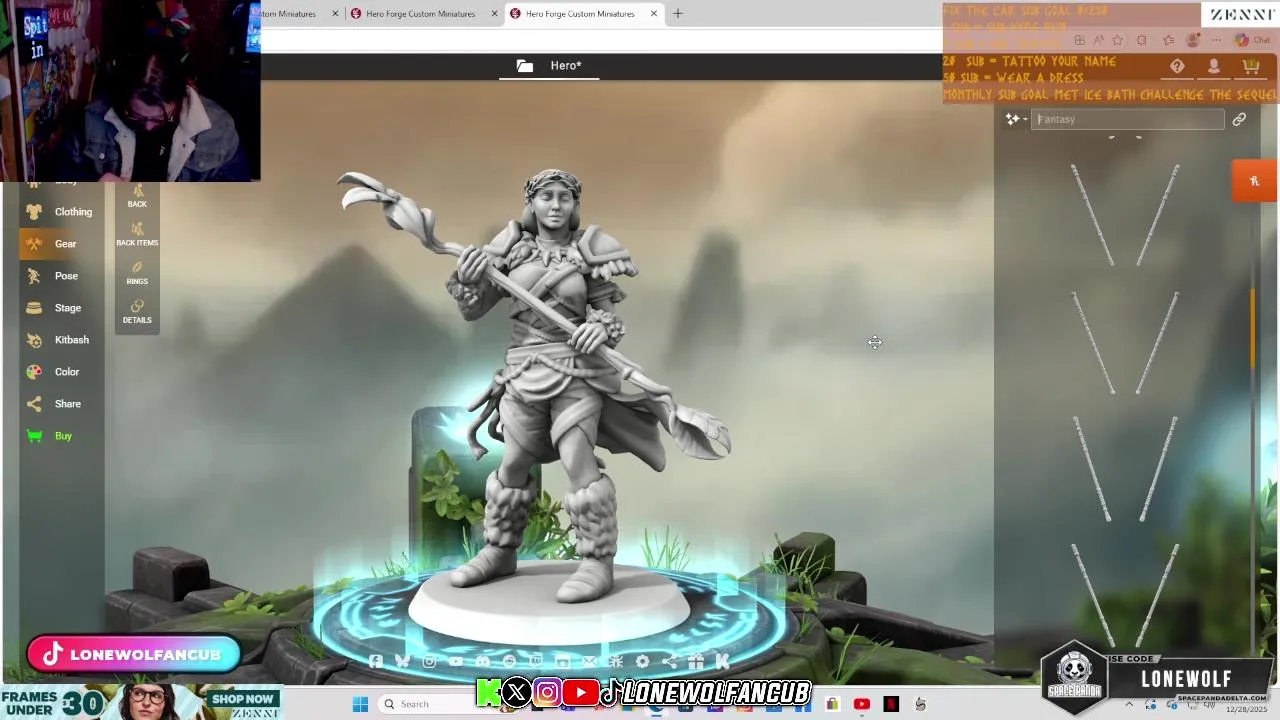Click the Fantasy search field

(1127, 119)
